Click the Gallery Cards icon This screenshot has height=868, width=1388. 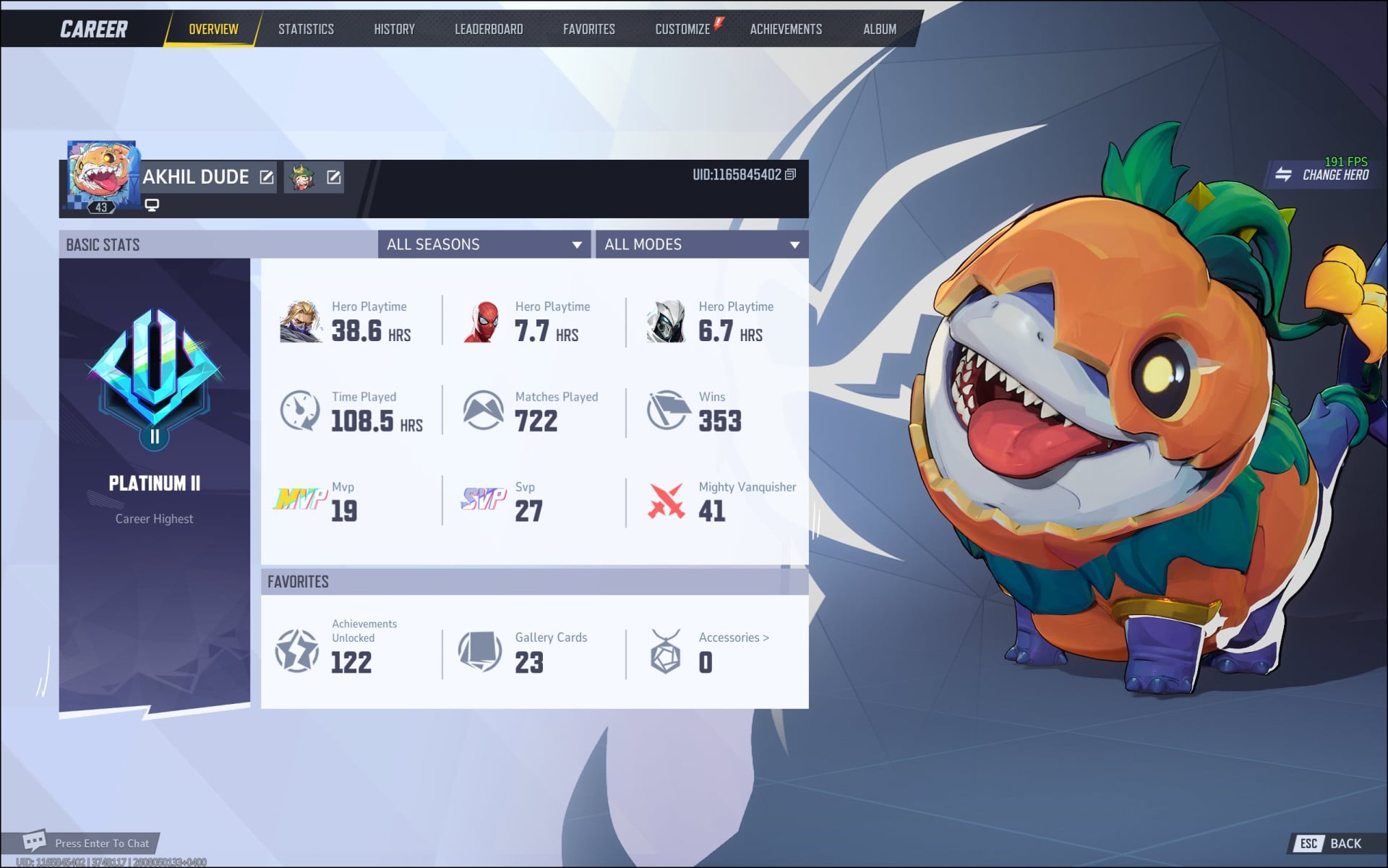[x=481, y=650]
